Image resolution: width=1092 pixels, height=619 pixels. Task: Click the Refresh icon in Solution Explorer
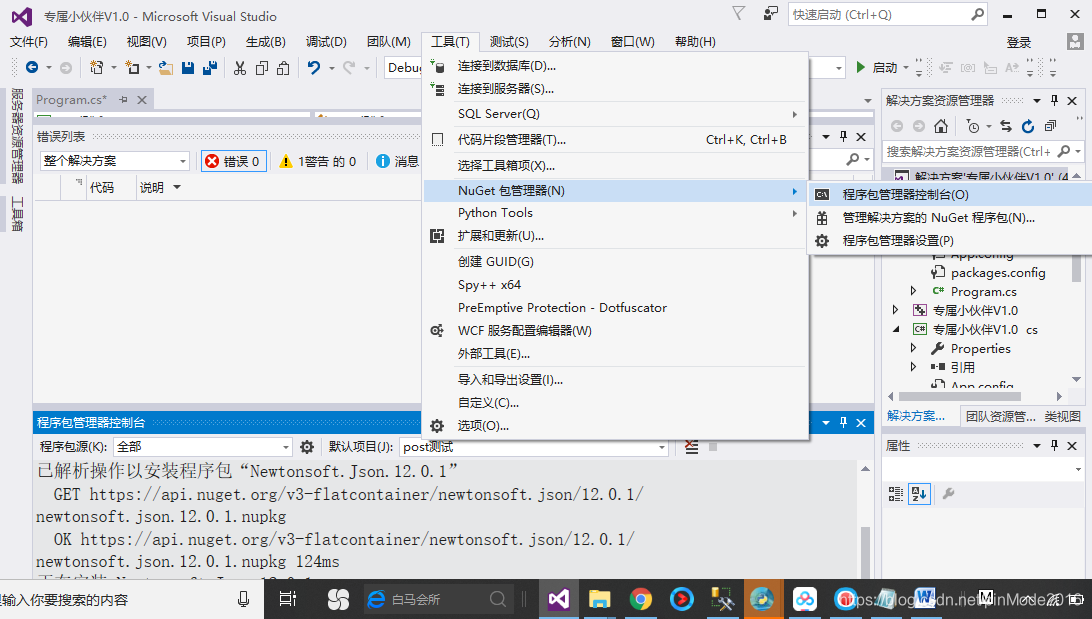pos(1028,126)
